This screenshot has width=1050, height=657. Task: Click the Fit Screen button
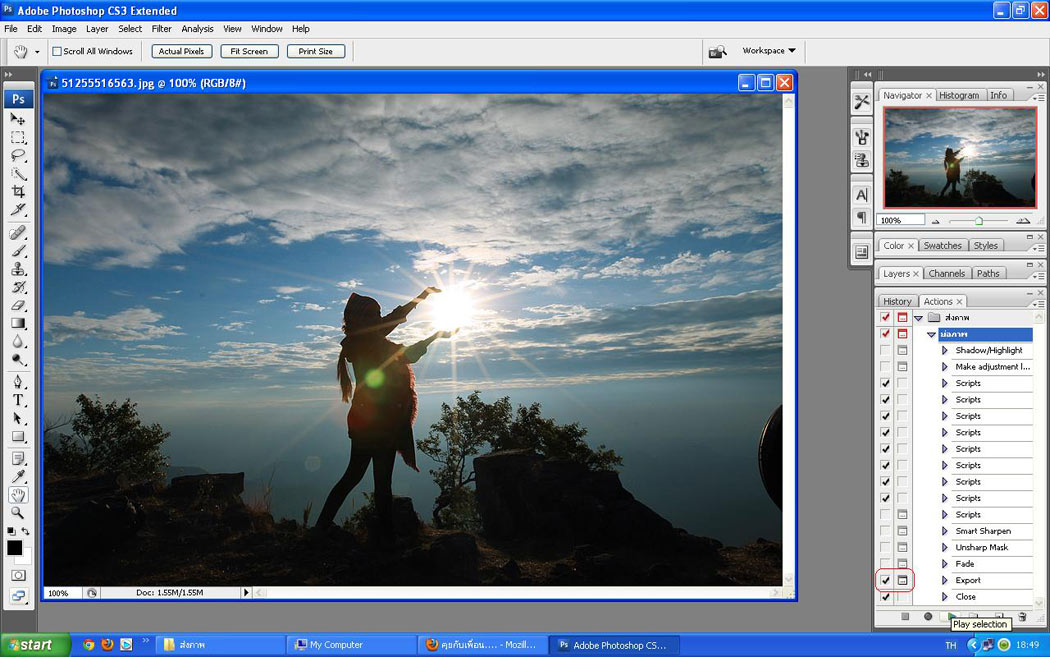[x=248, y=51]
